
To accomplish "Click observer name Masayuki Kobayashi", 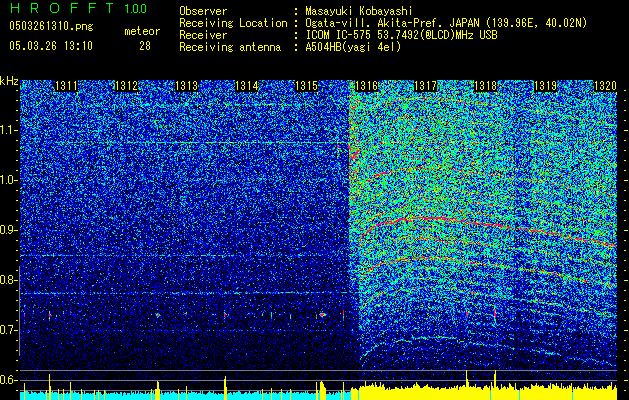I will [x=359, y=12].
